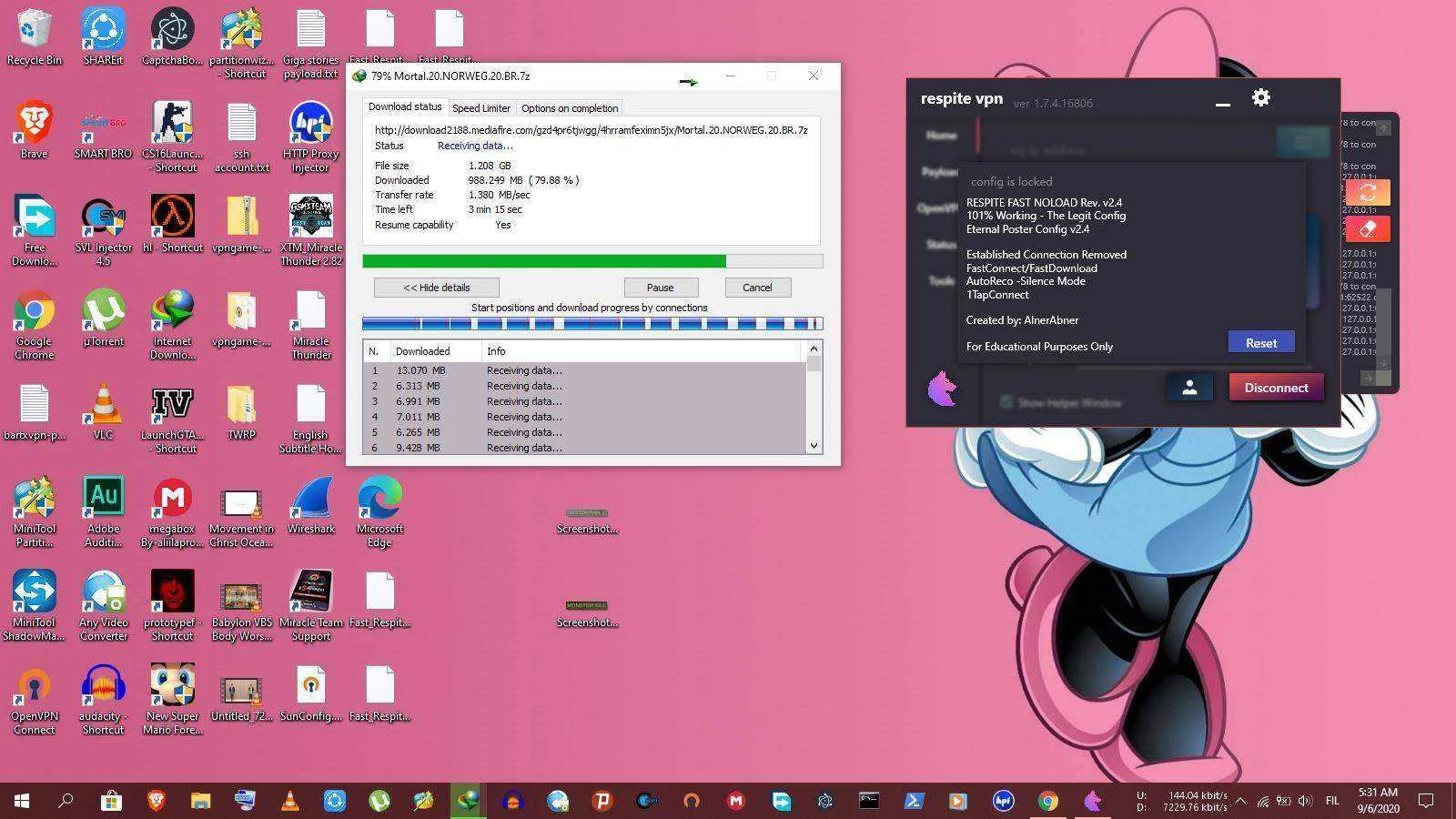Open Microsoft Store from the taskbar
Image resolution: width=1456 pixels, height=819 pixels.
point(111,801)
